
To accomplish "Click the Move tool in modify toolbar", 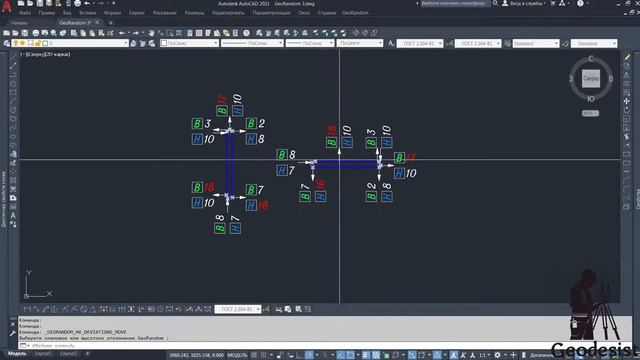I will [627, 101].
